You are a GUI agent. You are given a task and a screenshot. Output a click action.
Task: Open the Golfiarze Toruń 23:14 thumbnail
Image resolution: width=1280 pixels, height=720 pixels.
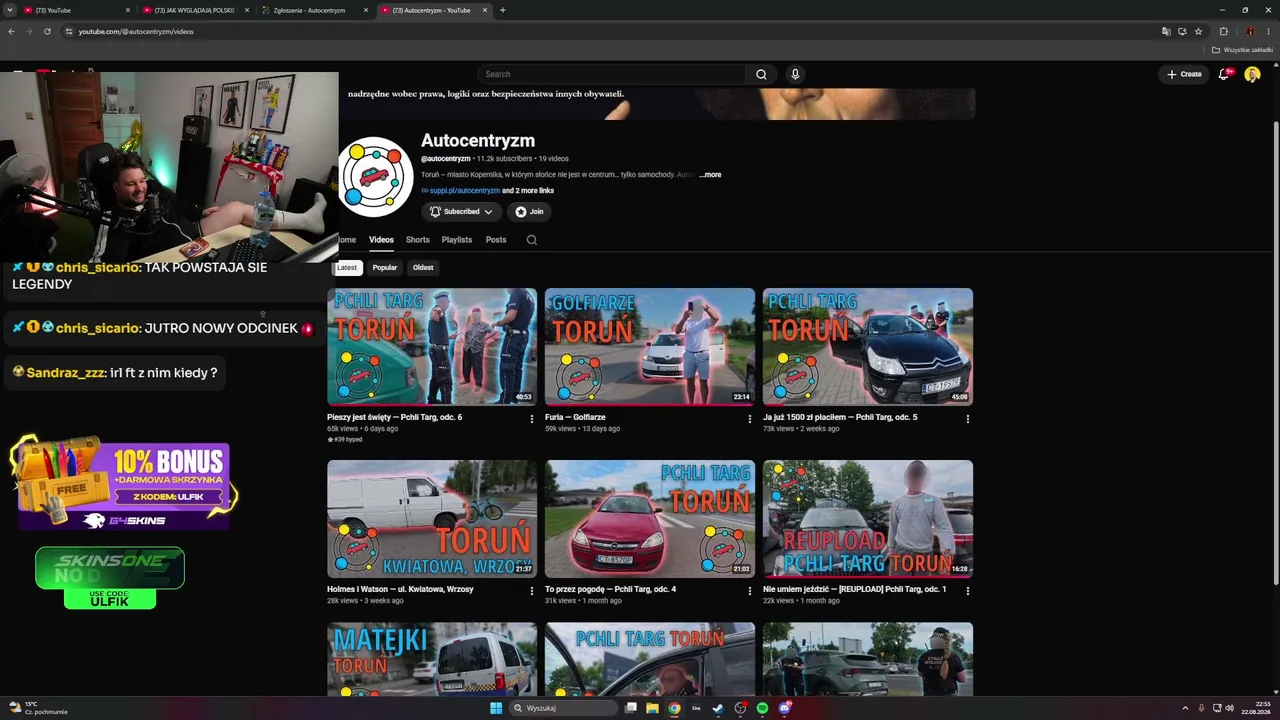650,346
